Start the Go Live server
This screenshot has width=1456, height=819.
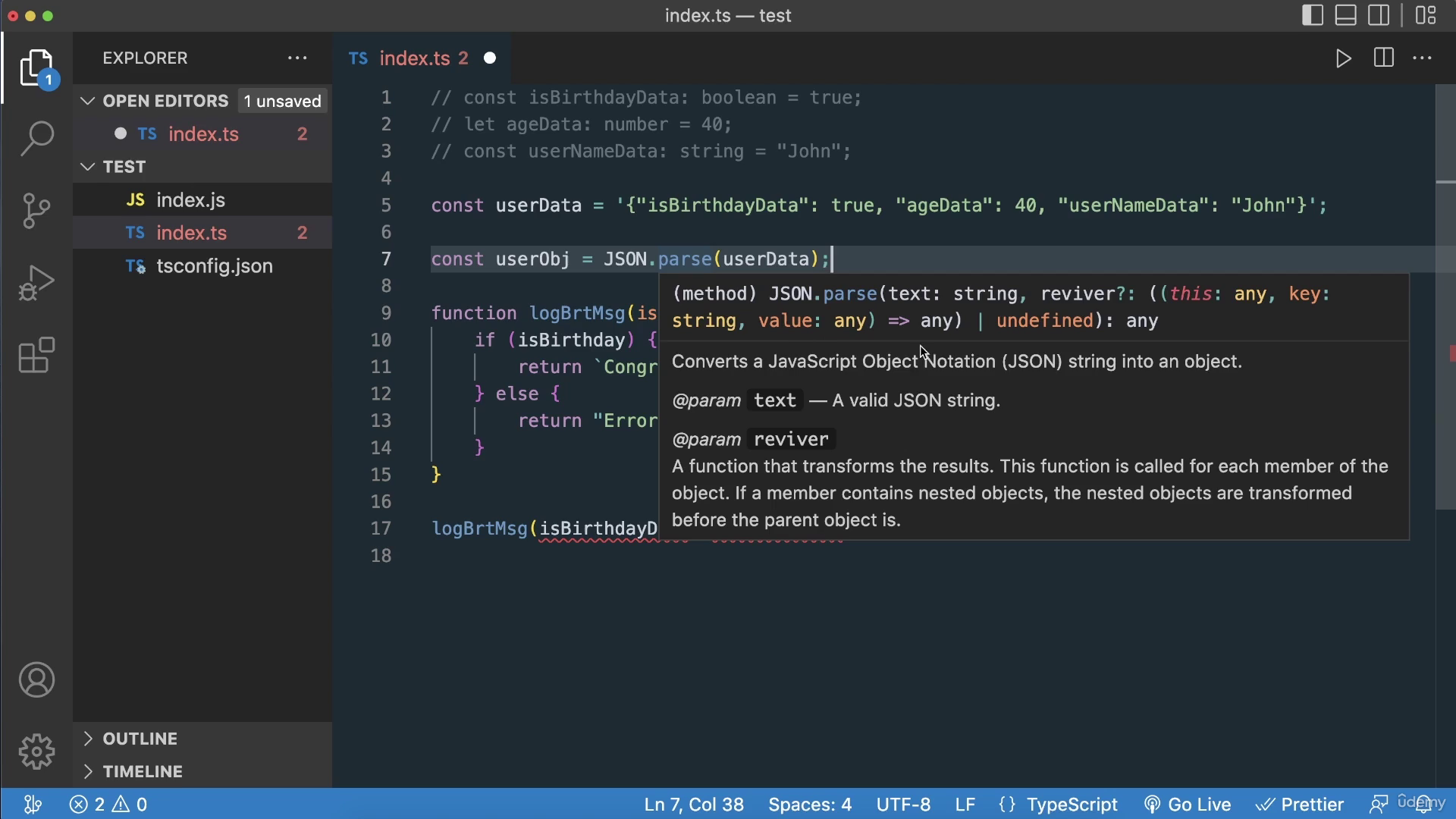(x=1188, y=805)
